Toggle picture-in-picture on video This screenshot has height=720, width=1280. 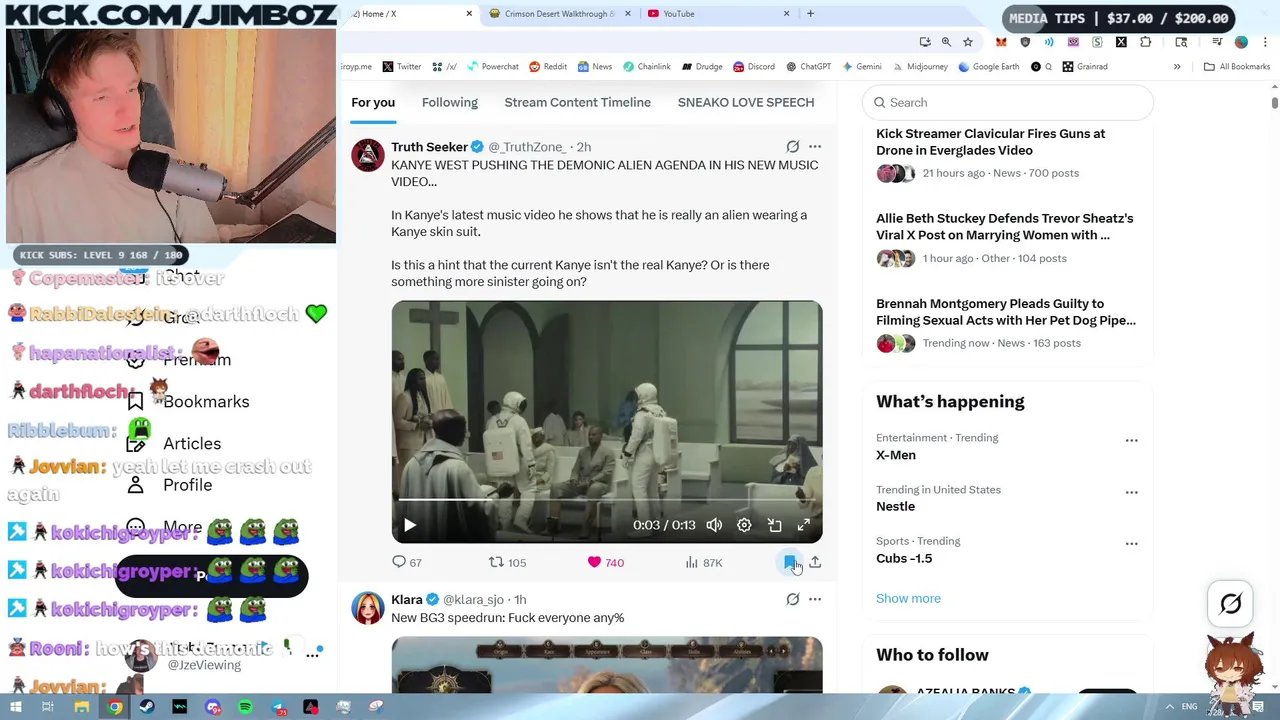(774, 525)
